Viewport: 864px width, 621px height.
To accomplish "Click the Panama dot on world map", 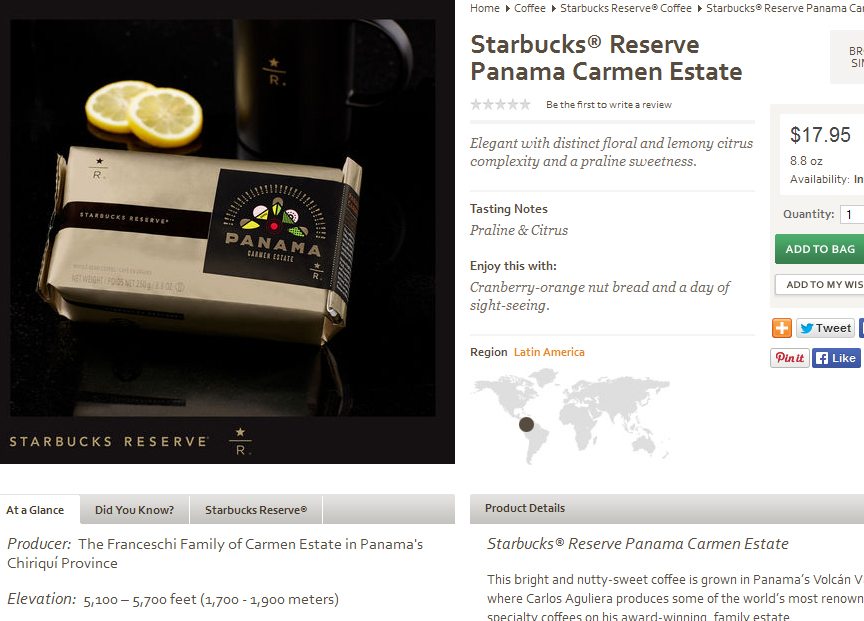I will [526, 424].
